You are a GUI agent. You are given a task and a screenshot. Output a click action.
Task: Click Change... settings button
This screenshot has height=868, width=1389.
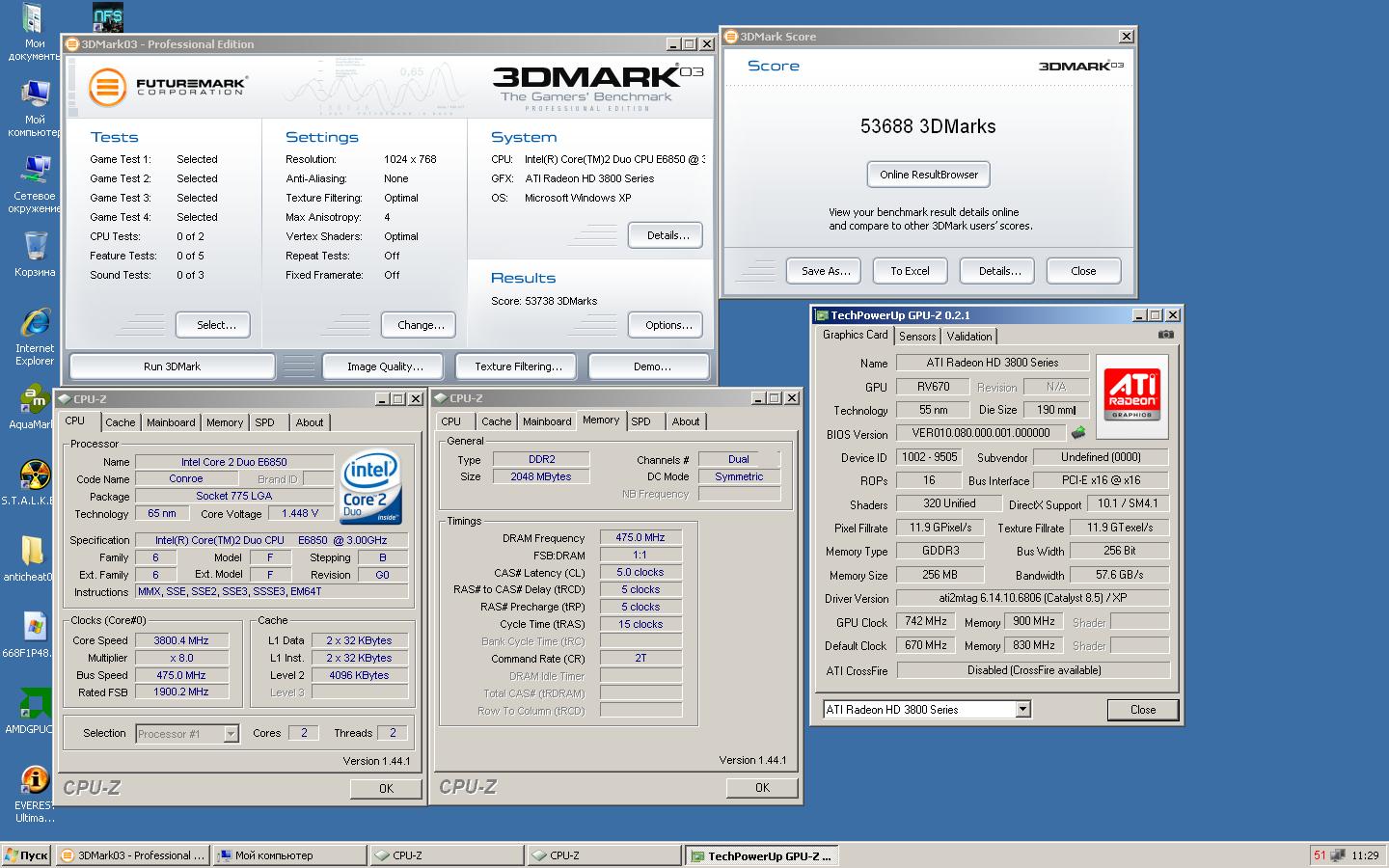[419, 325]
